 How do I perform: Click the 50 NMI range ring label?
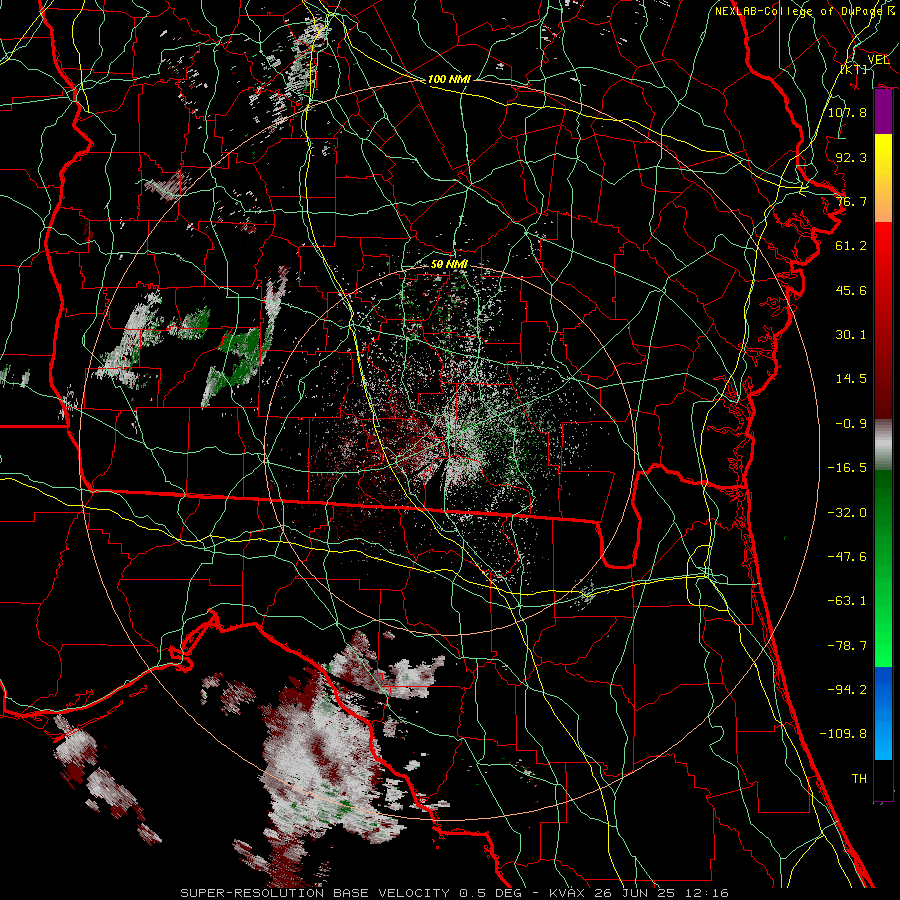click(x=449, y=265)
